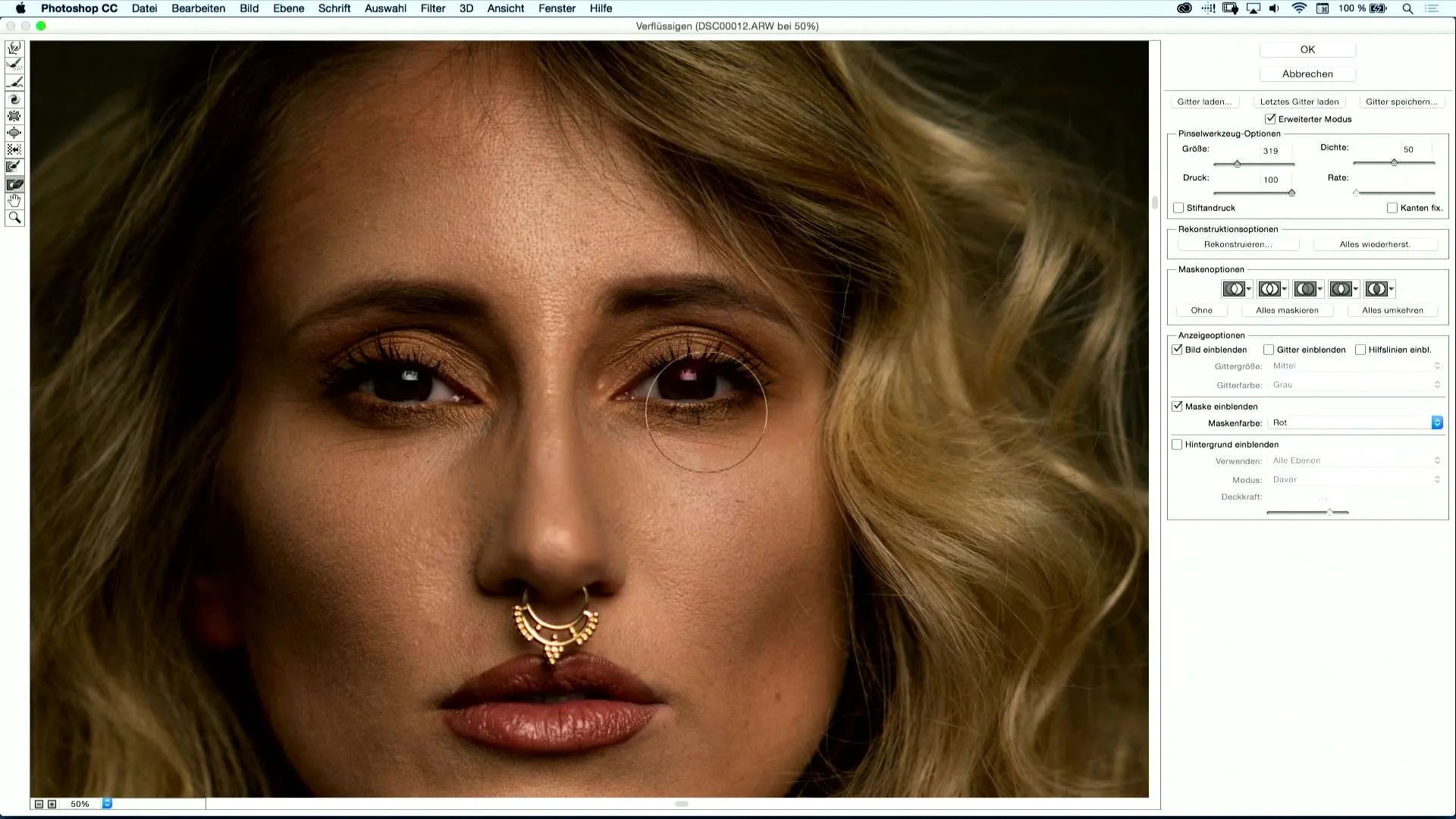Open the Invert Selection mask dropdown

pyautogui.click(x=1379, y=289)
